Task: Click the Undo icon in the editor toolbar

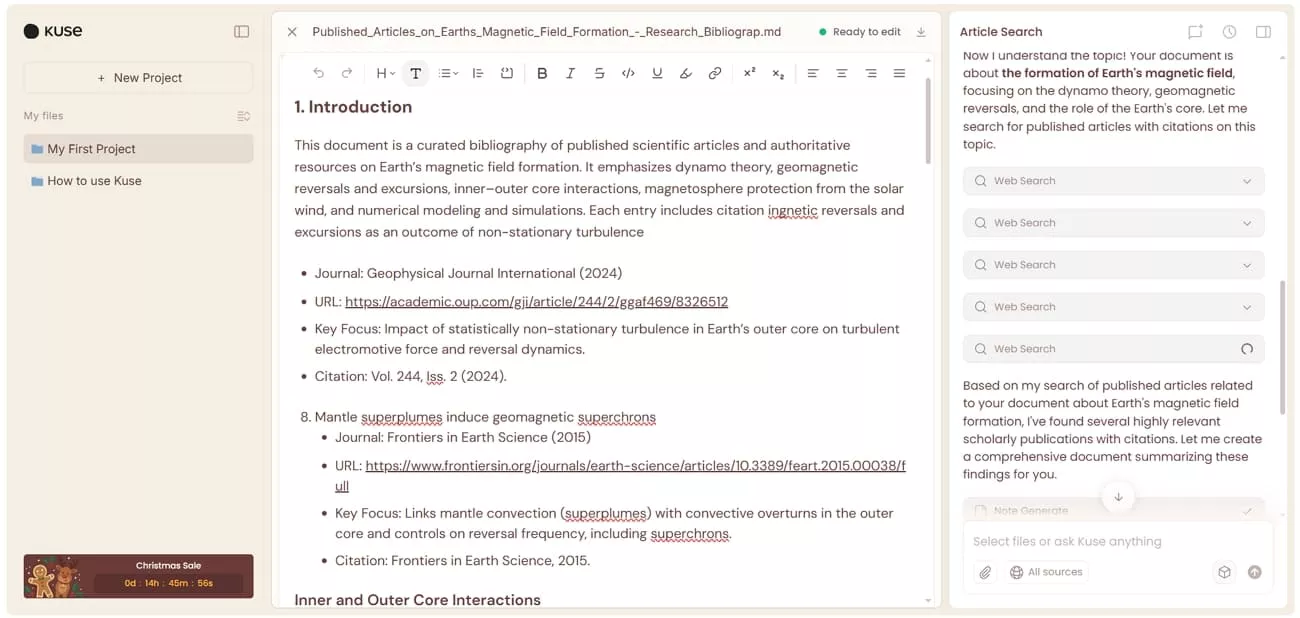Action: point(319,72)
